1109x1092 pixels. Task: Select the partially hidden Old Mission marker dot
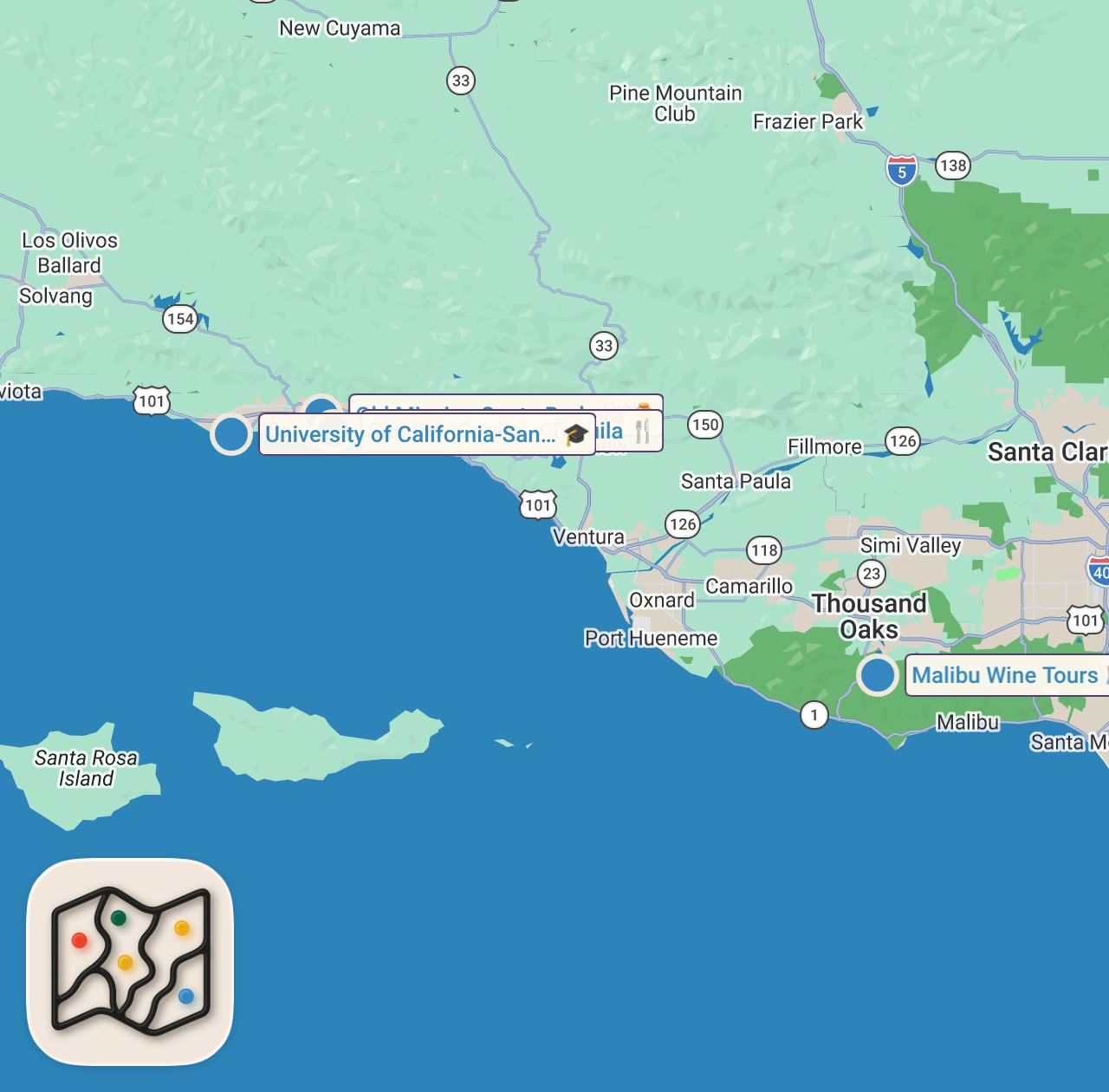pos(323,407)
